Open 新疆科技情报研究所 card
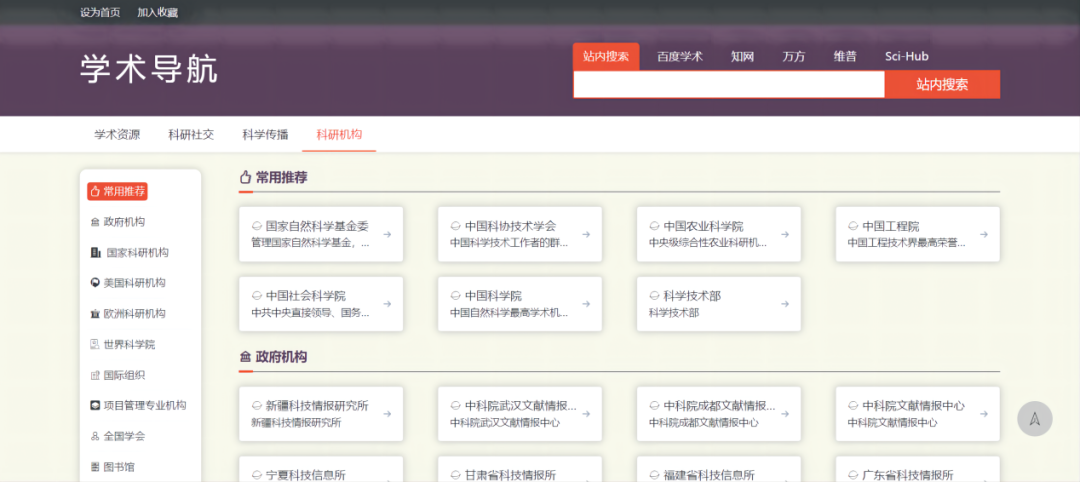Image resolution: width=1080 pixels, height=482 pixels. point(321,414)
